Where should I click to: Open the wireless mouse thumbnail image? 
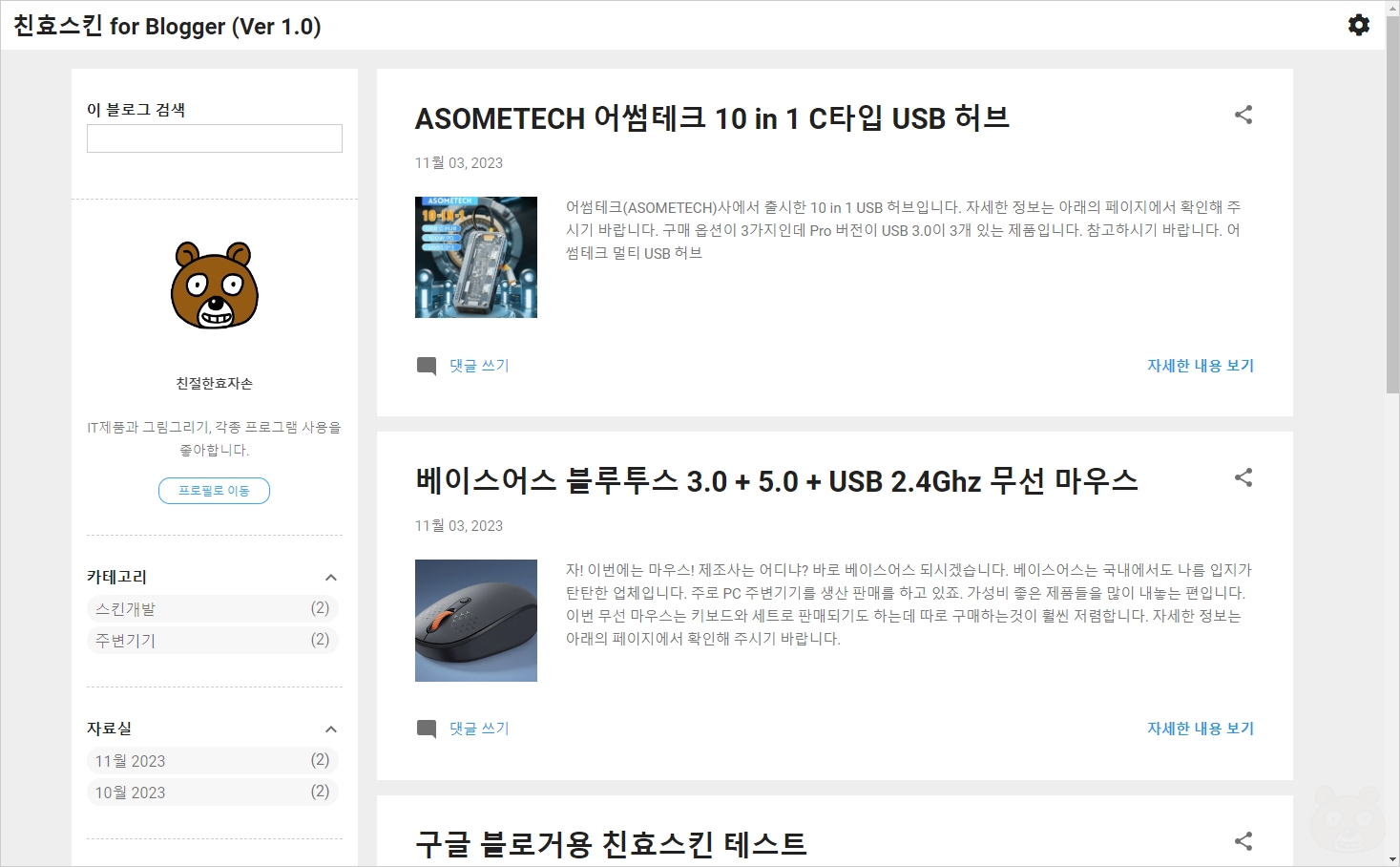(x=476, y=621)
